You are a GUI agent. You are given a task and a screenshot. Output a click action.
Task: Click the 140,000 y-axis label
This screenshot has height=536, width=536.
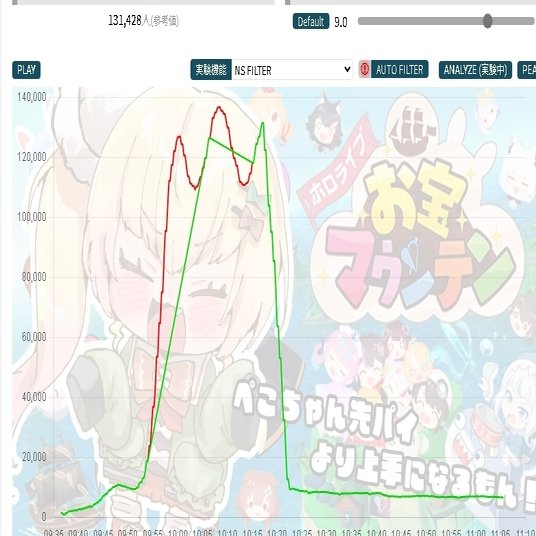pos(31,97)
